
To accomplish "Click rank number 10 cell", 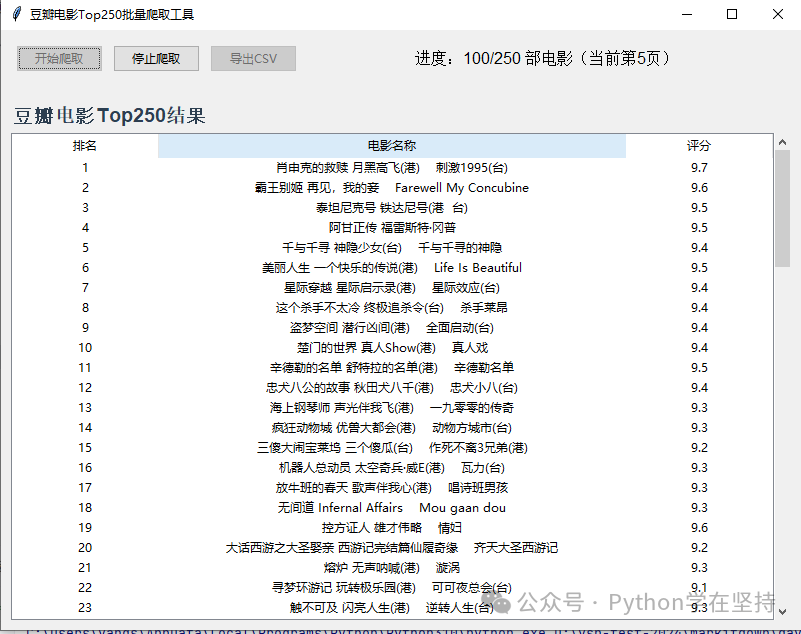I will (x=85, y=347).
